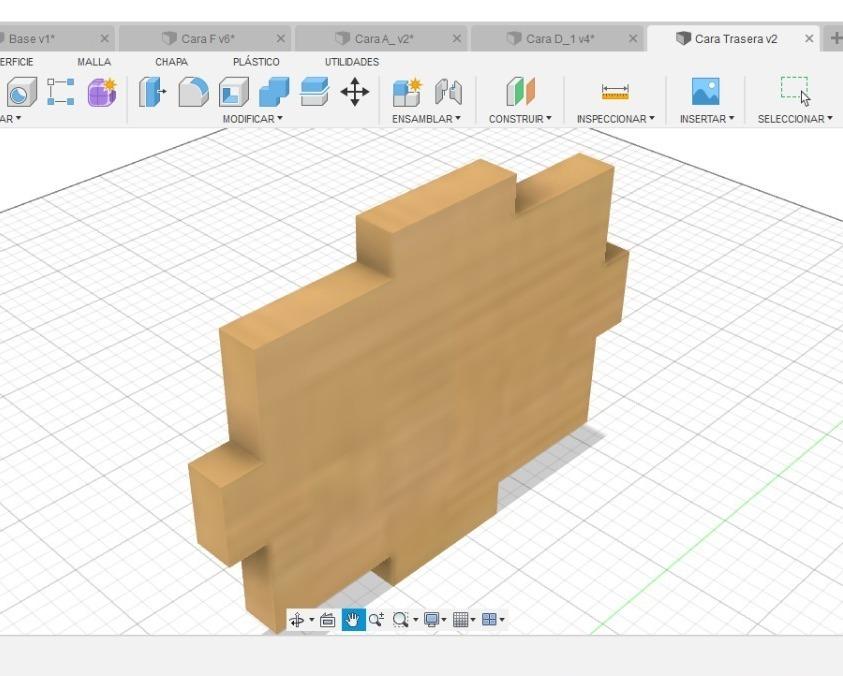
Task: Select the Press Pull tool
Action: [x=153, y=92]
